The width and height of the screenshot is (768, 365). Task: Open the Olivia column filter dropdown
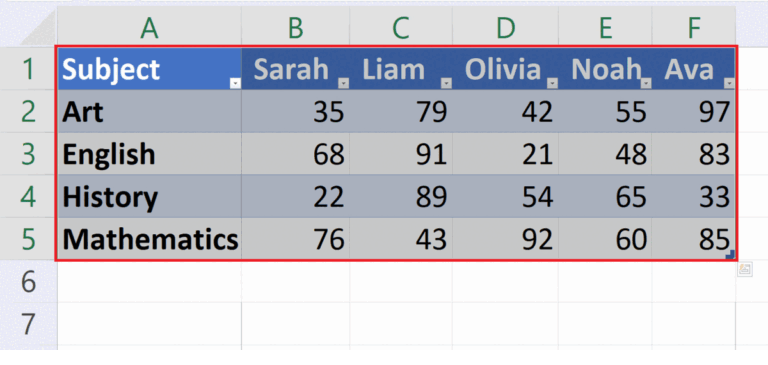(x=552, y=83)
